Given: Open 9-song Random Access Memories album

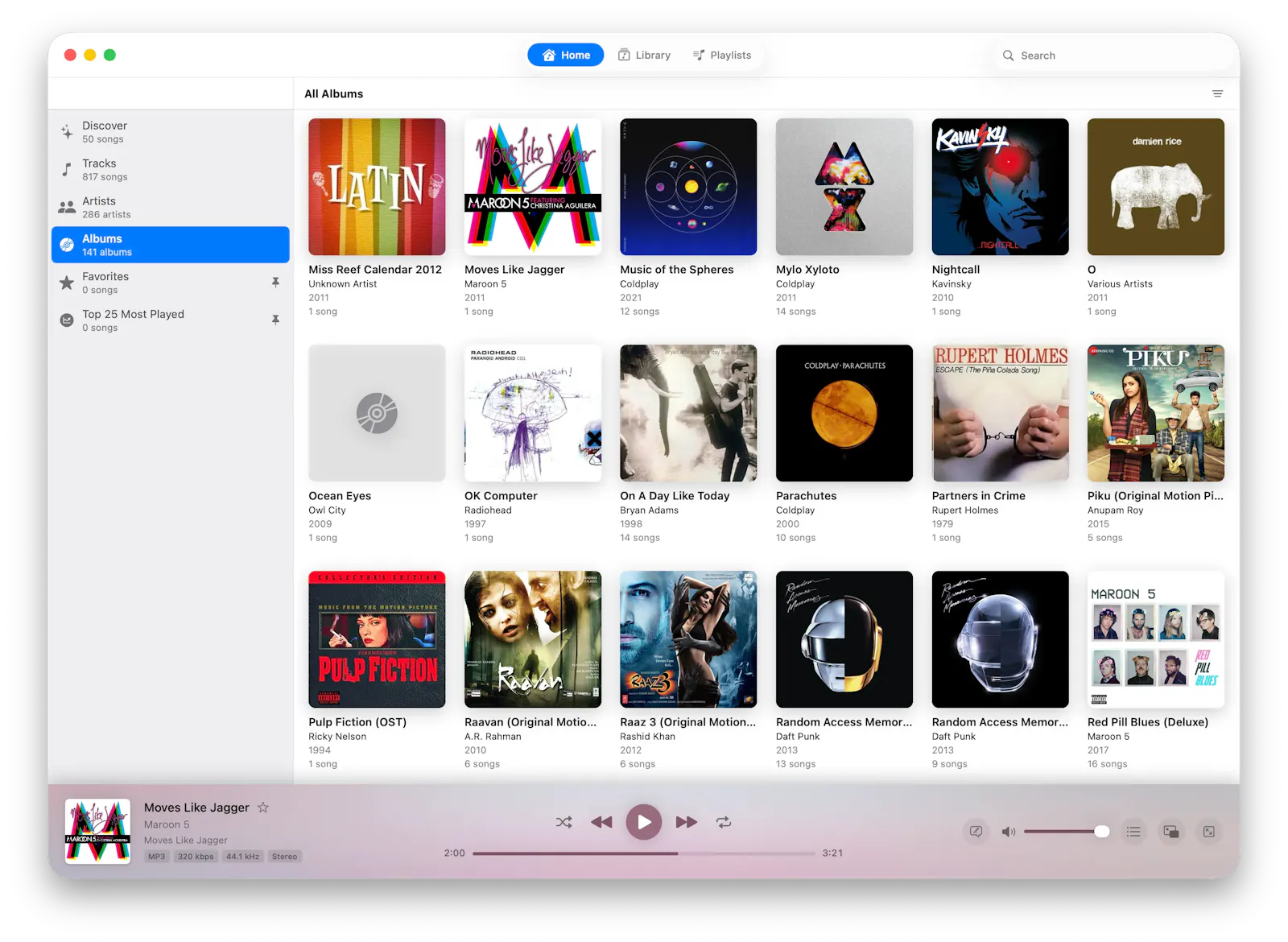Looking at the screenshot, I should pos(1001,639).
